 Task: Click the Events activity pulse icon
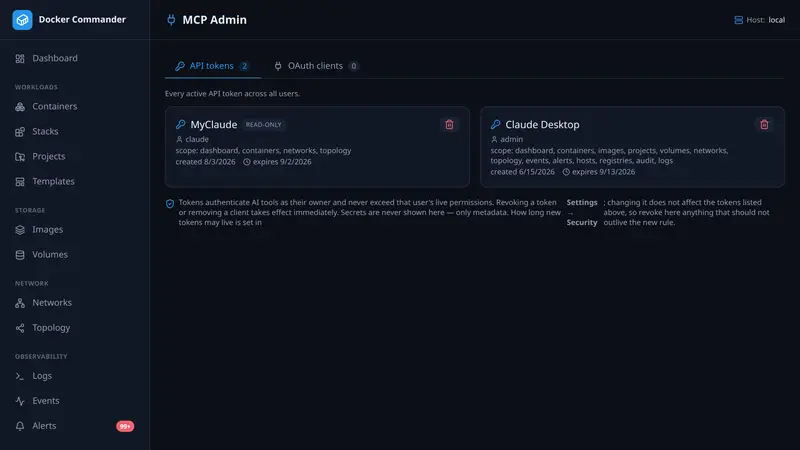pos(20,401)
